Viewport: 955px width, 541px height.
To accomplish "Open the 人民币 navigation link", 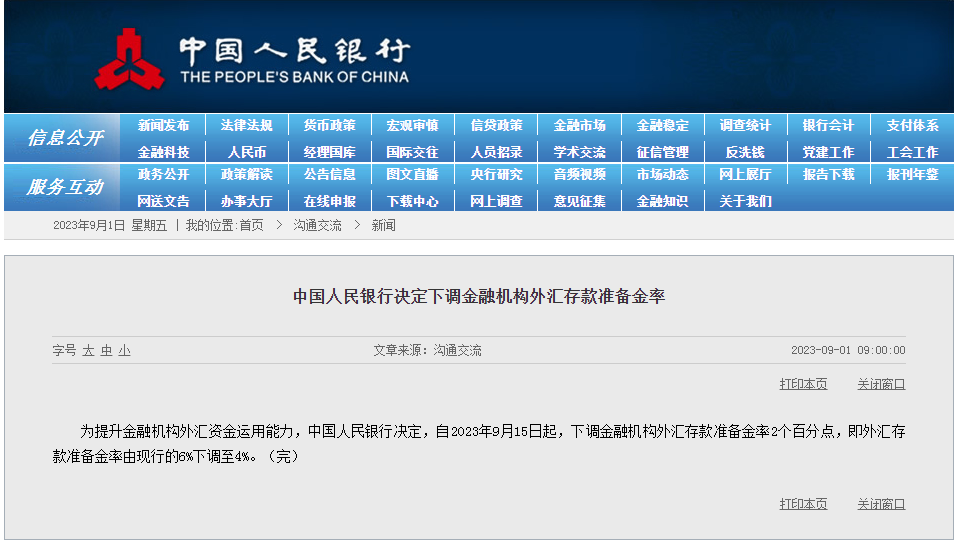I will point(247,152).
